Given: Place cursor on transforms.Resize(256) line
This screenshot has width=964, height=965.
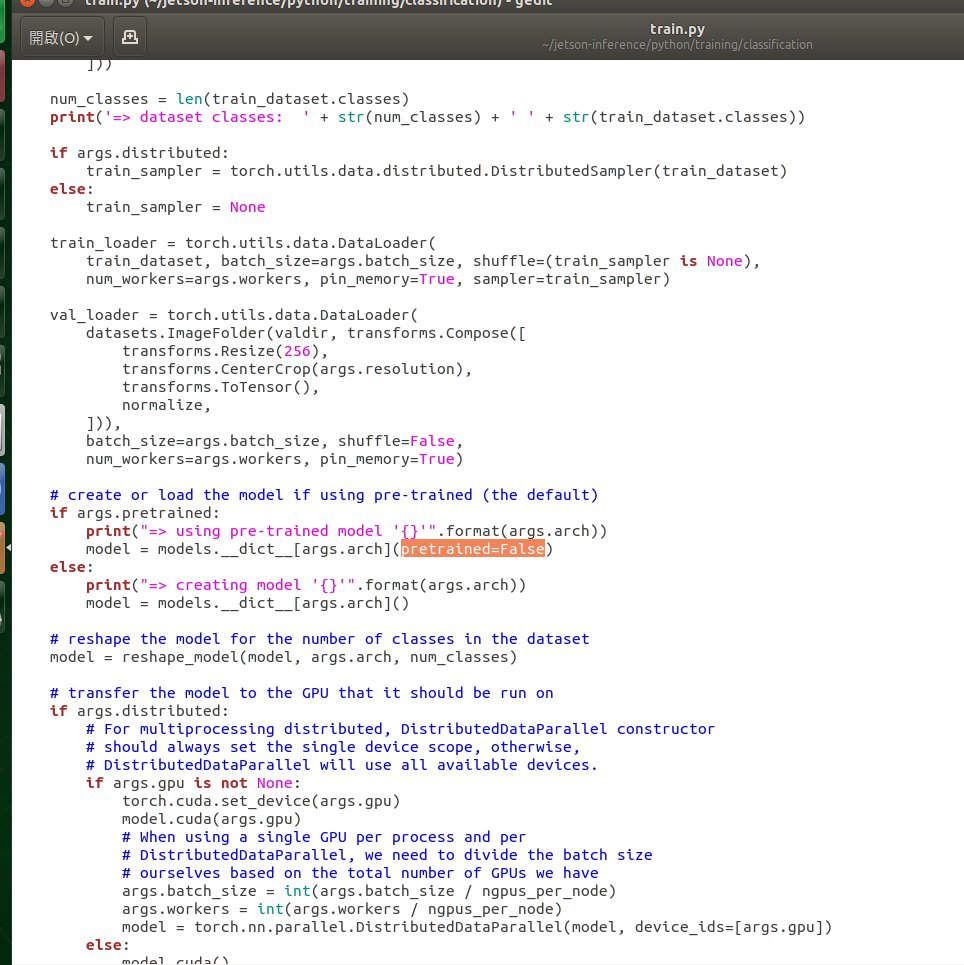Looking at the screenshot, I should [x=225, y=351].
